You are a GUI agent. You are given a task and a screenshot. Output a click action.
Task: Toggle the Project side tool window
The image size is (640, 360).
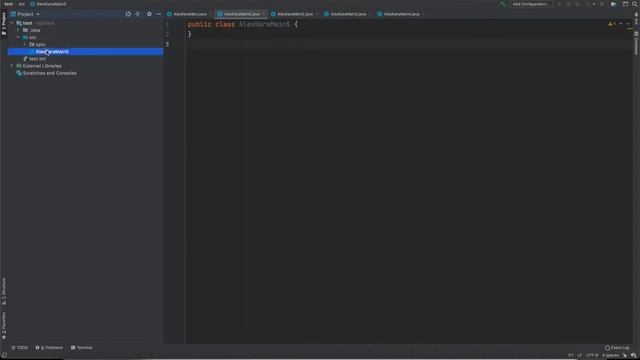pyautogui.click(x=4, y=23)
